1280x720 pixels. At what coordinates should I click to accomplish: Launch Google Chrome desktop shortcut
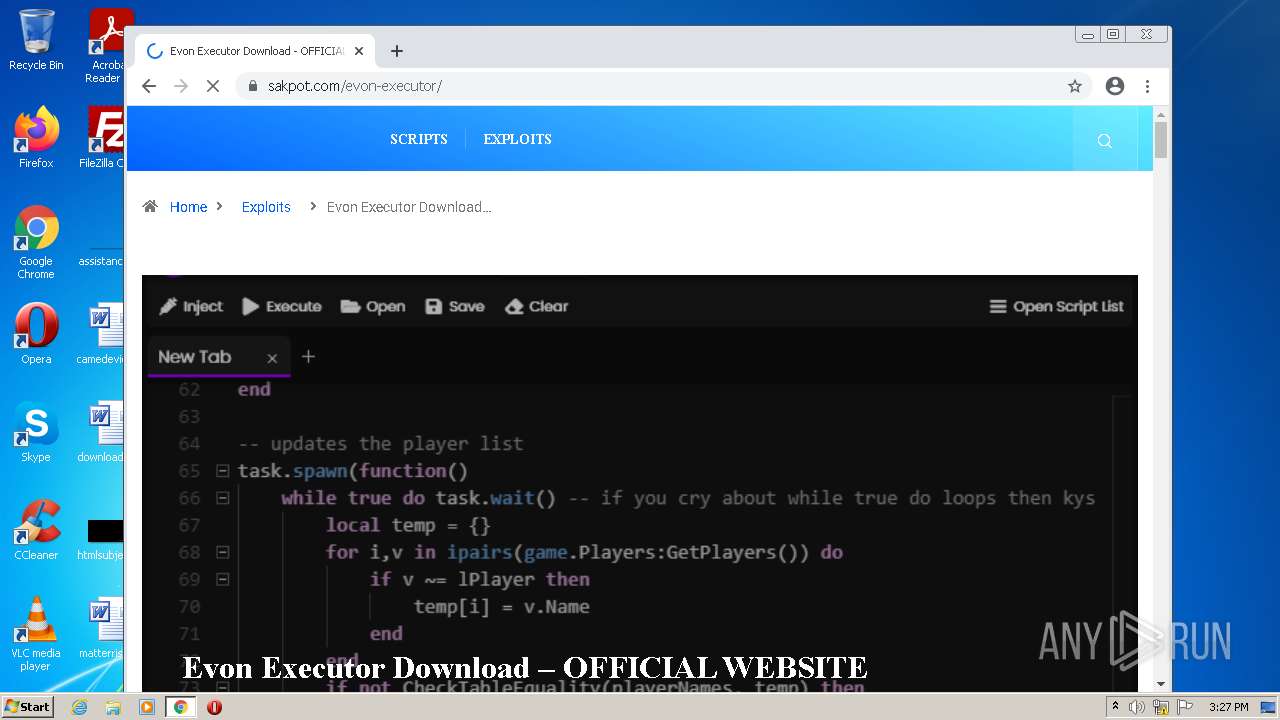(x=36, y=242)
